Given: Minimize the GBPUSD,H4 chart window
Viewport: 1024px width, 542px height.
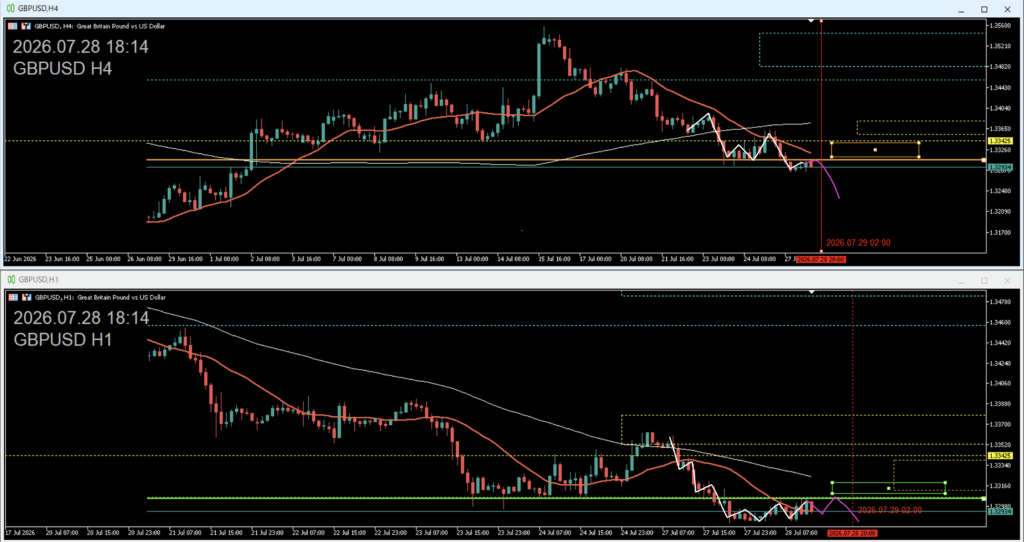Looking at the screenshot, I should pos(961,11).
